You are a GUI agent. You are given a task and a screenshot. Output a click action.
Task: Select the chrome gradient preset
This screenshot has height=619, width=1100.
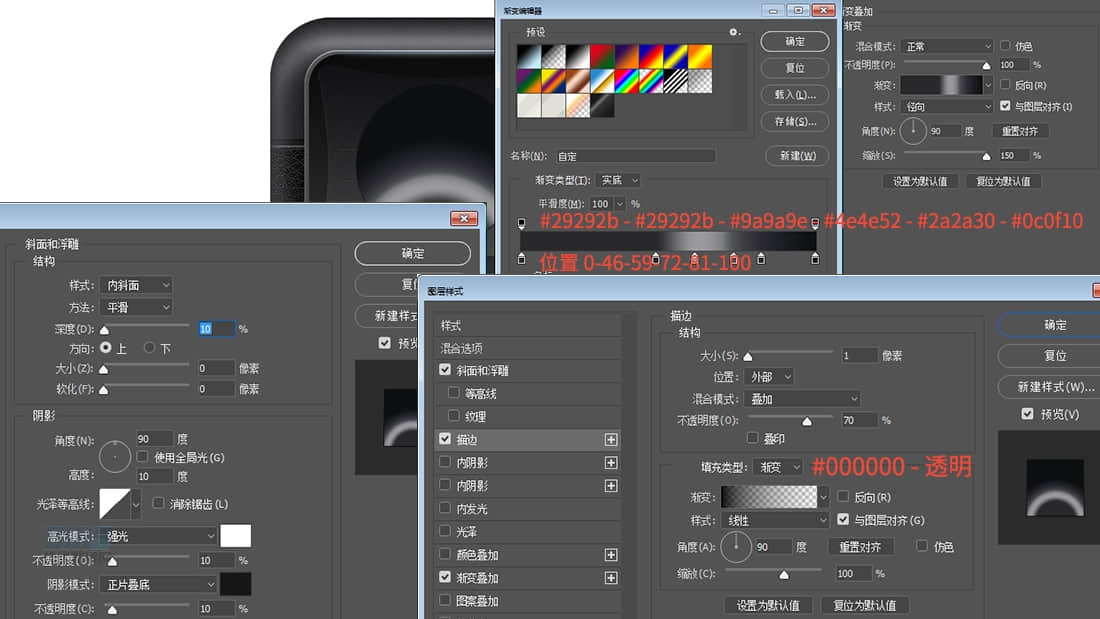(x=602, y=81)
